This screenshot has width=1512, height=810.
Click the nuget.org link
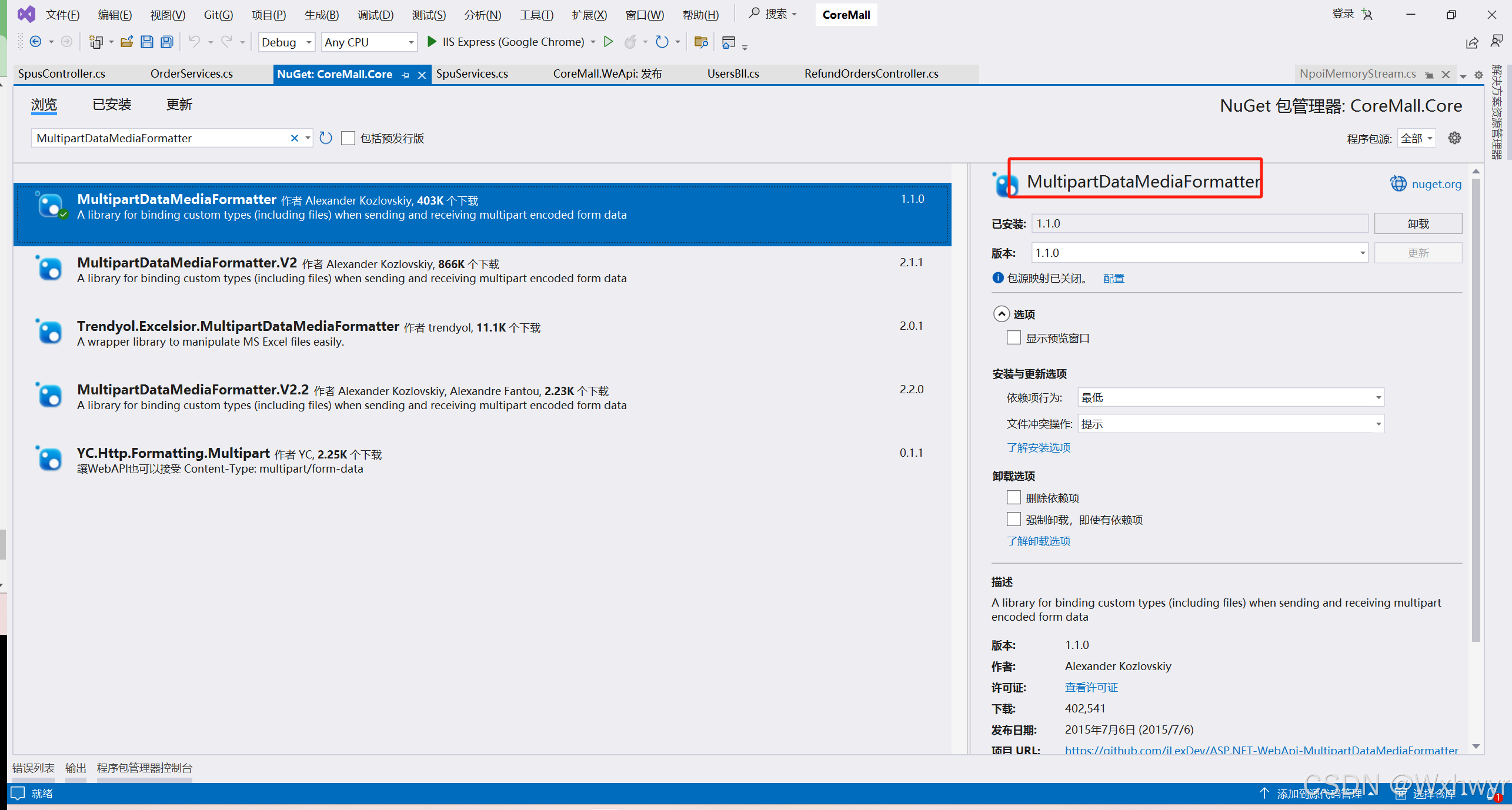(1436, 184)
